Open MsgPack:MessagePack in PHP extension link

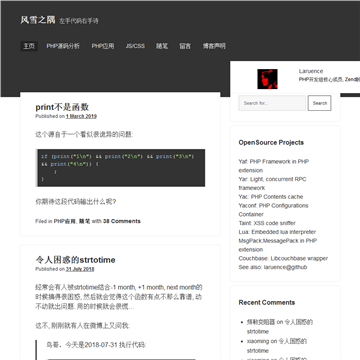278,245
